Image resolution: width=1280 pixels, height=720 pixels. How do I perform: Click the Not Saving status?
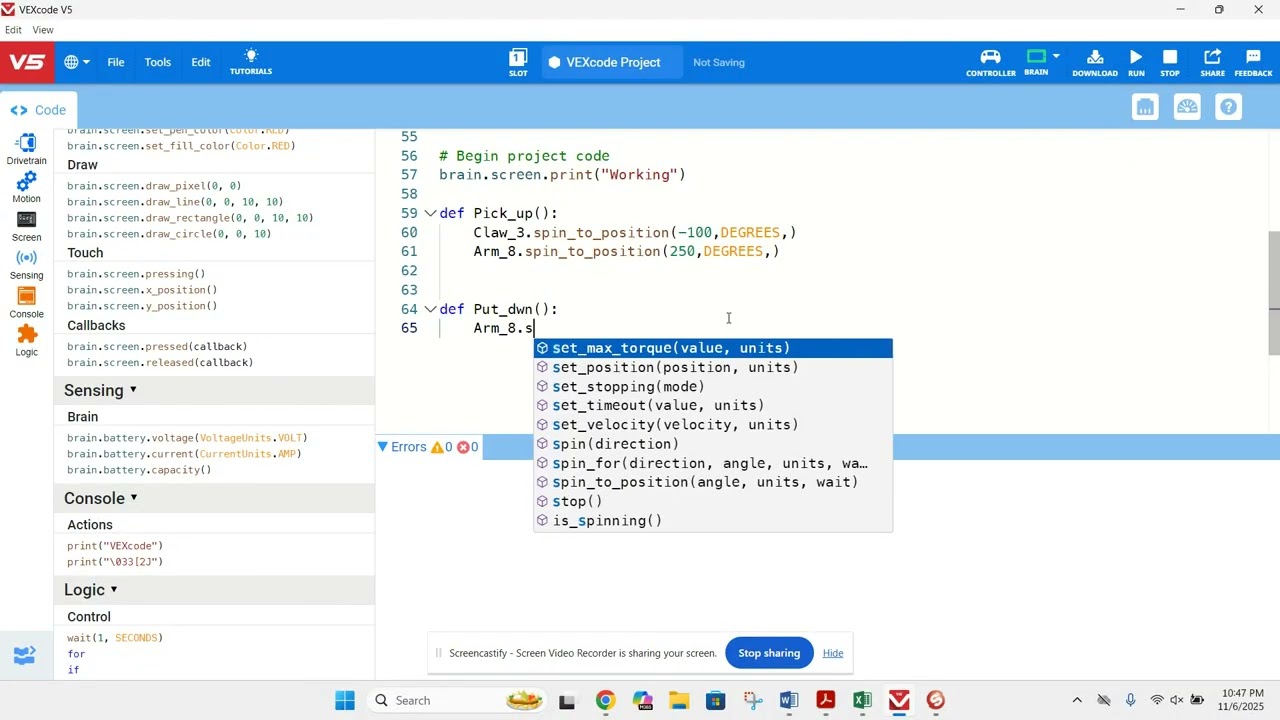tap(719, 62)
